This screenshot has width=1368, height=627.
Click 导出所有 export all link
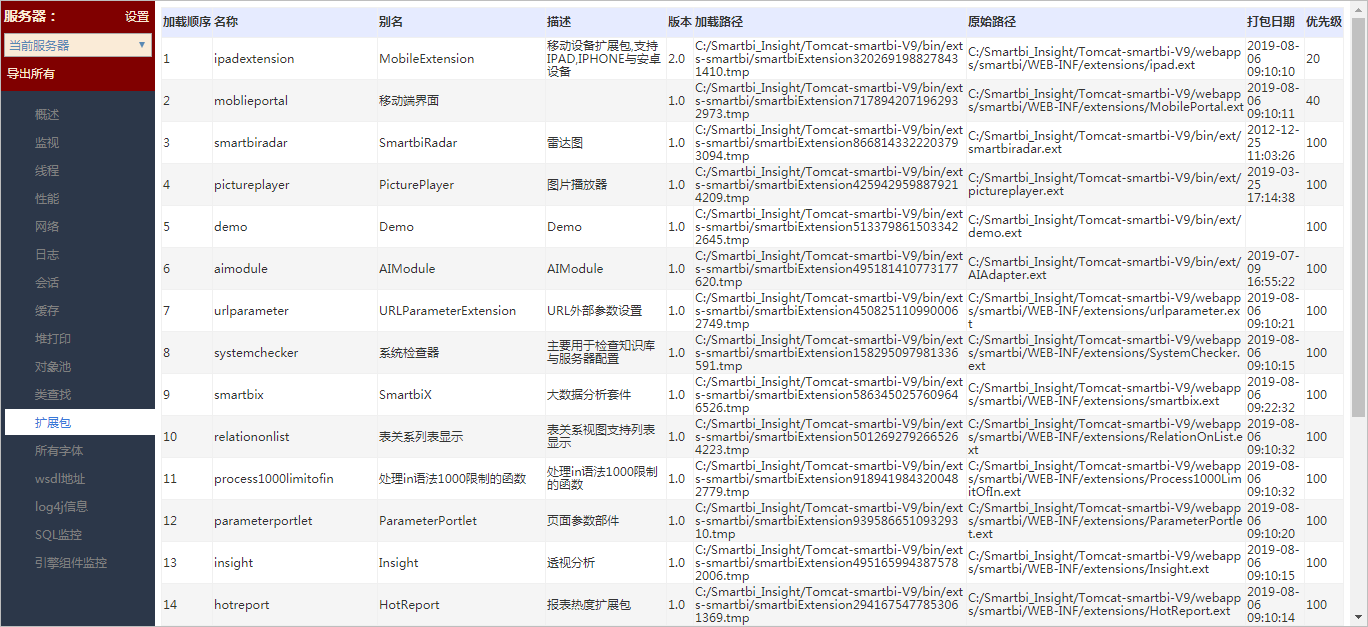31,73
